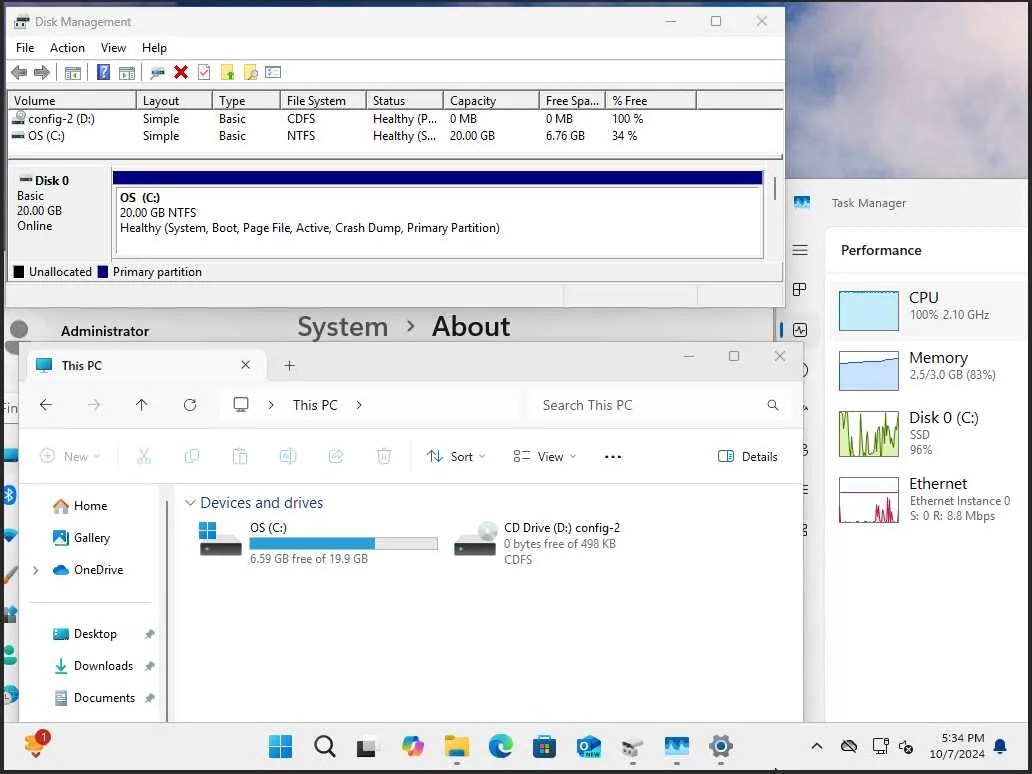Switch to the Performance tab in Task Manager
The height and width of the screenshot is (774, 1032).
pyautogui.click(x=880, y=250)
